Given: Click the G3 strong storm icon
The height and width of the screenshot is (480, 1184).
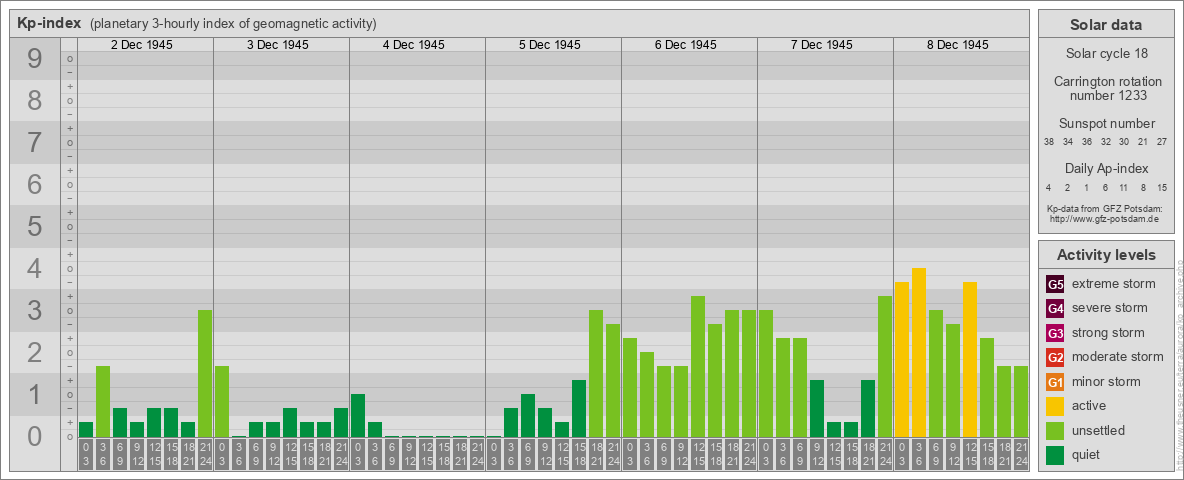Looking at the screenshot, I should coord(1055,333).
